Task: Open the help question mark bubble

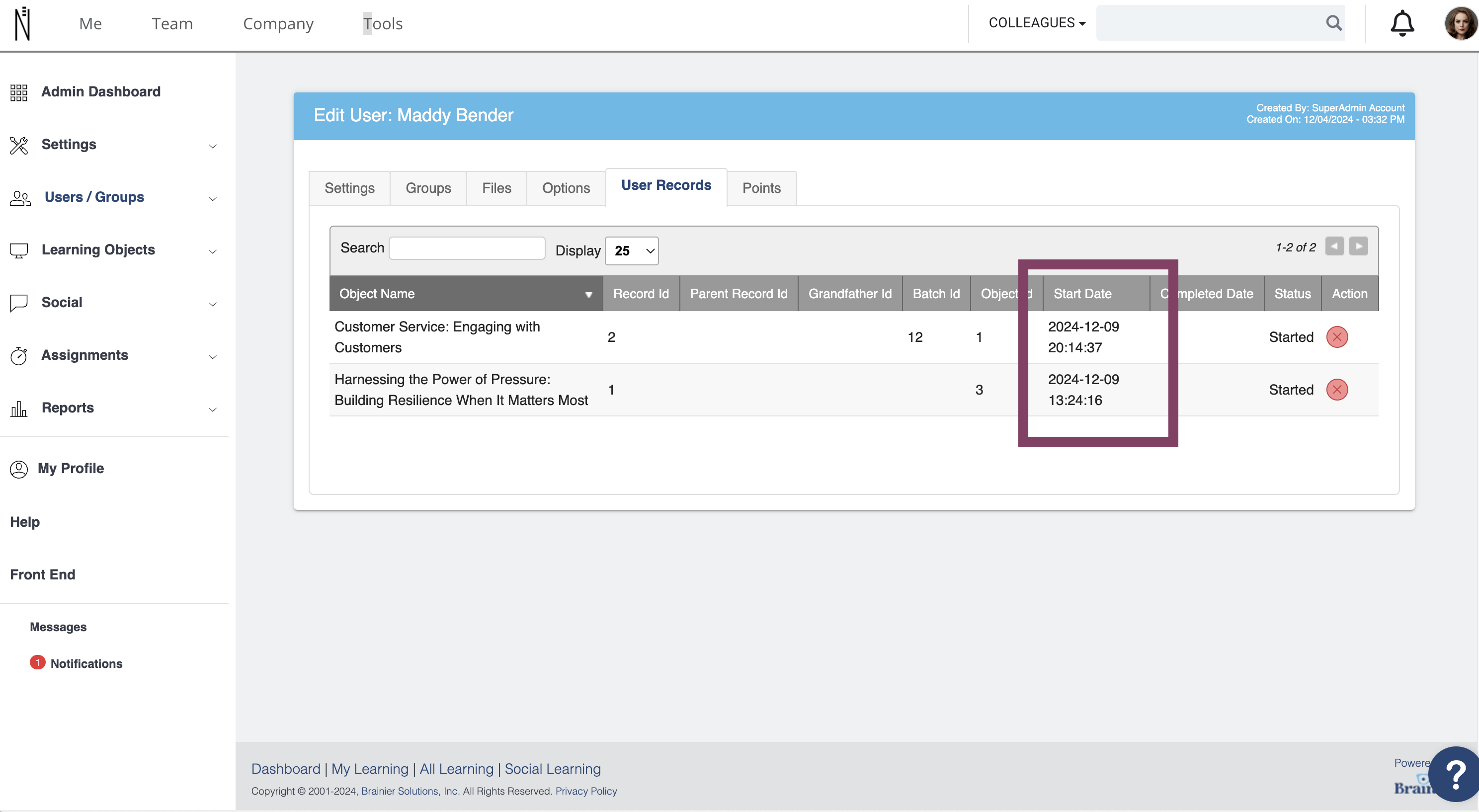Action: [1455, 774]
